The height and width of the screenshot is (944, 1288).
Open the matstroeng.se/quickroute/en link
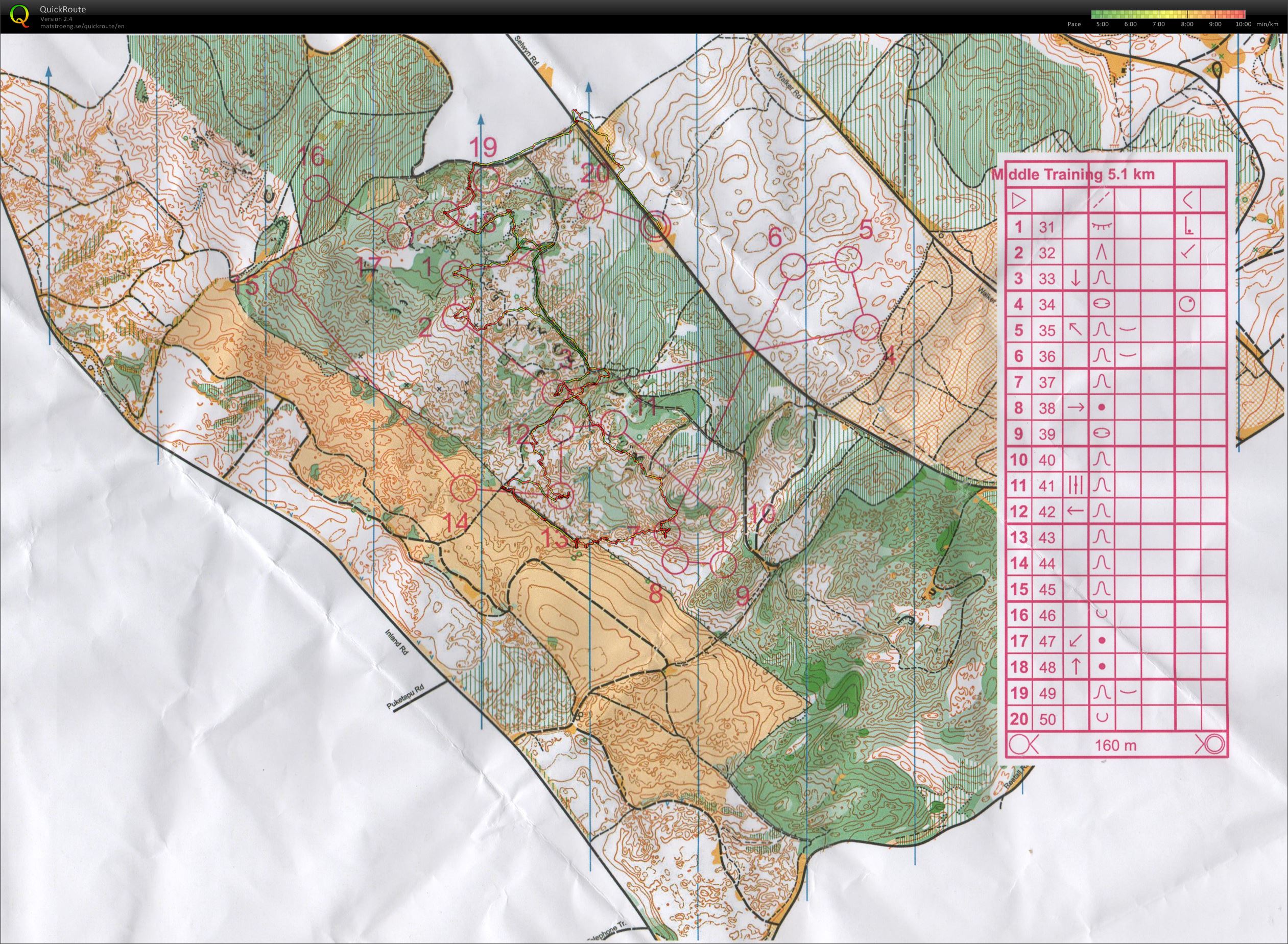click(82, 26)
